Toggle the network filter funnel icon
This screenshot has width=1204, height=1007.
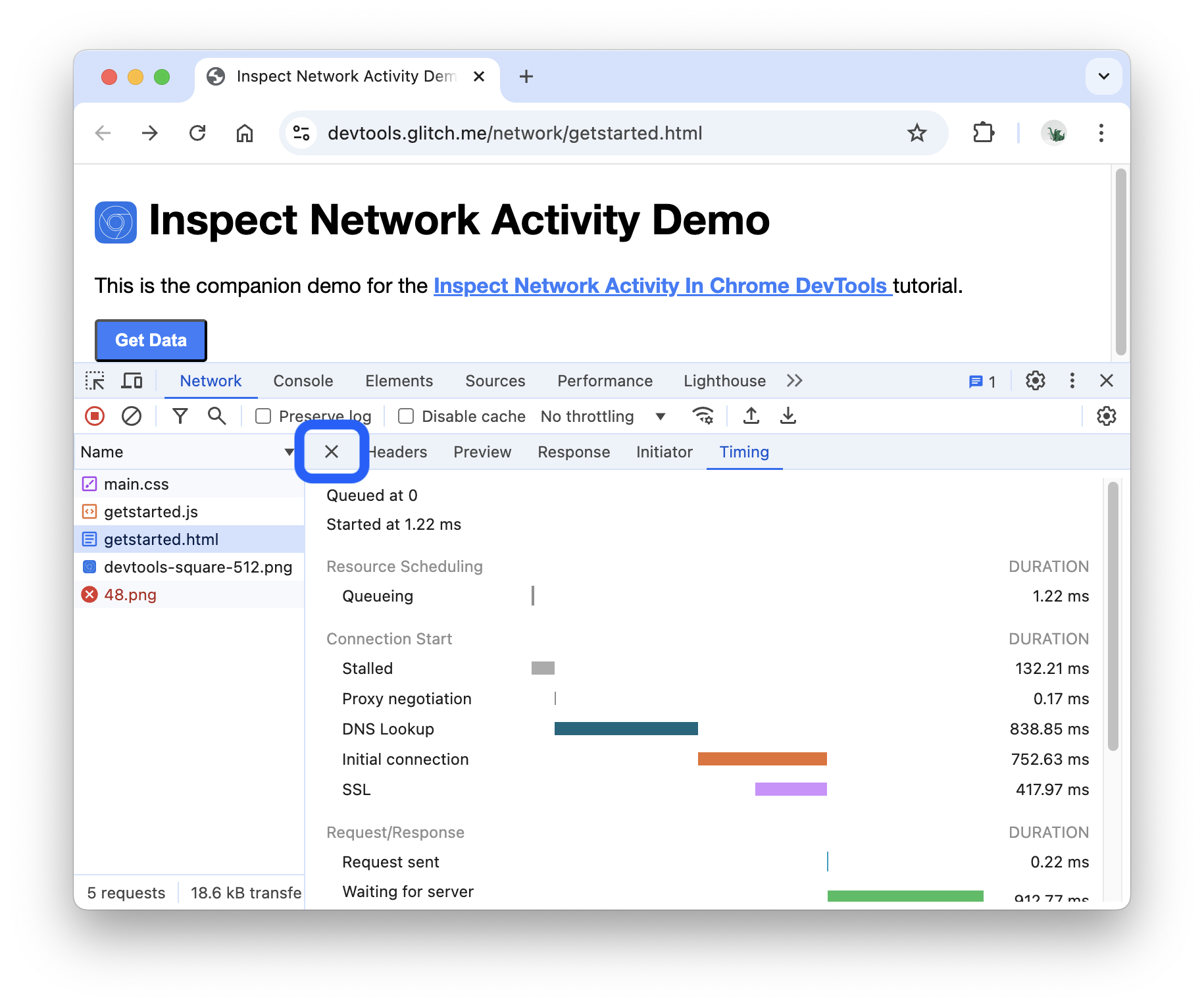click(x=180, y=416)
